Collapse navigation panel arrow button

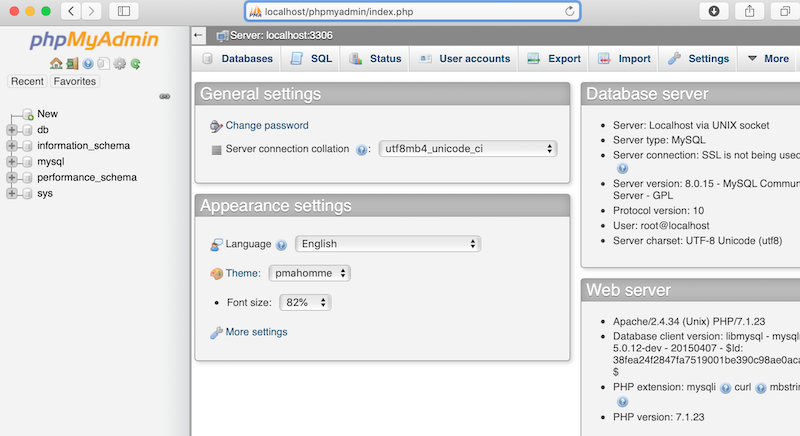(198, 35)
